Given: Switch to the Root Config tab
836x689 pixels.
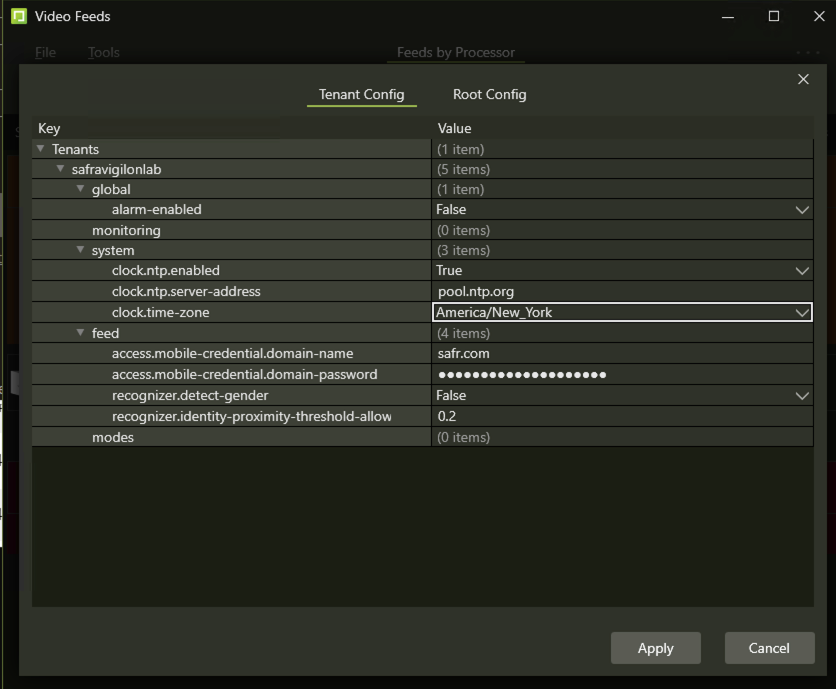Looking at the screenshot, I should [x=489, y=94].
